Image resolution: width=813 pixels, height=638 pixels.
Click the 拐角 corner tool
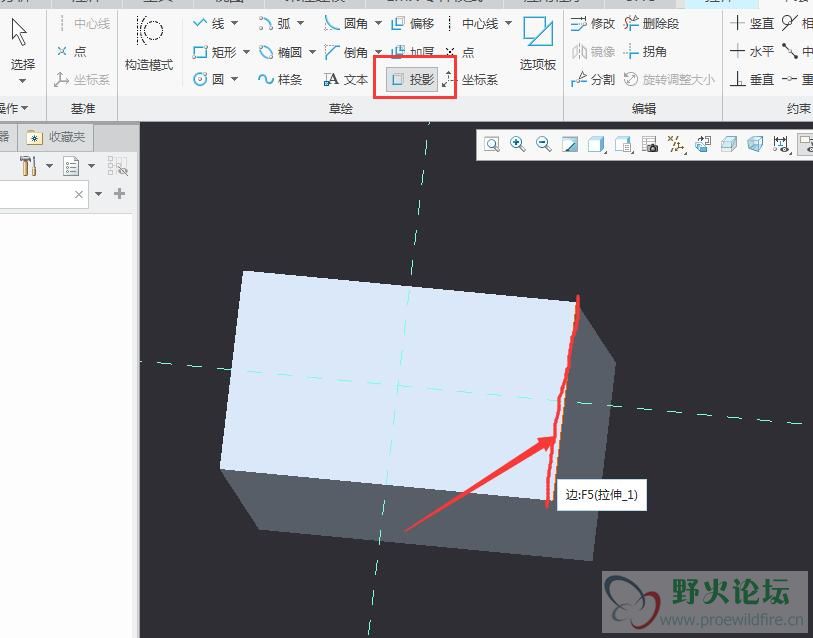point(646,52)
